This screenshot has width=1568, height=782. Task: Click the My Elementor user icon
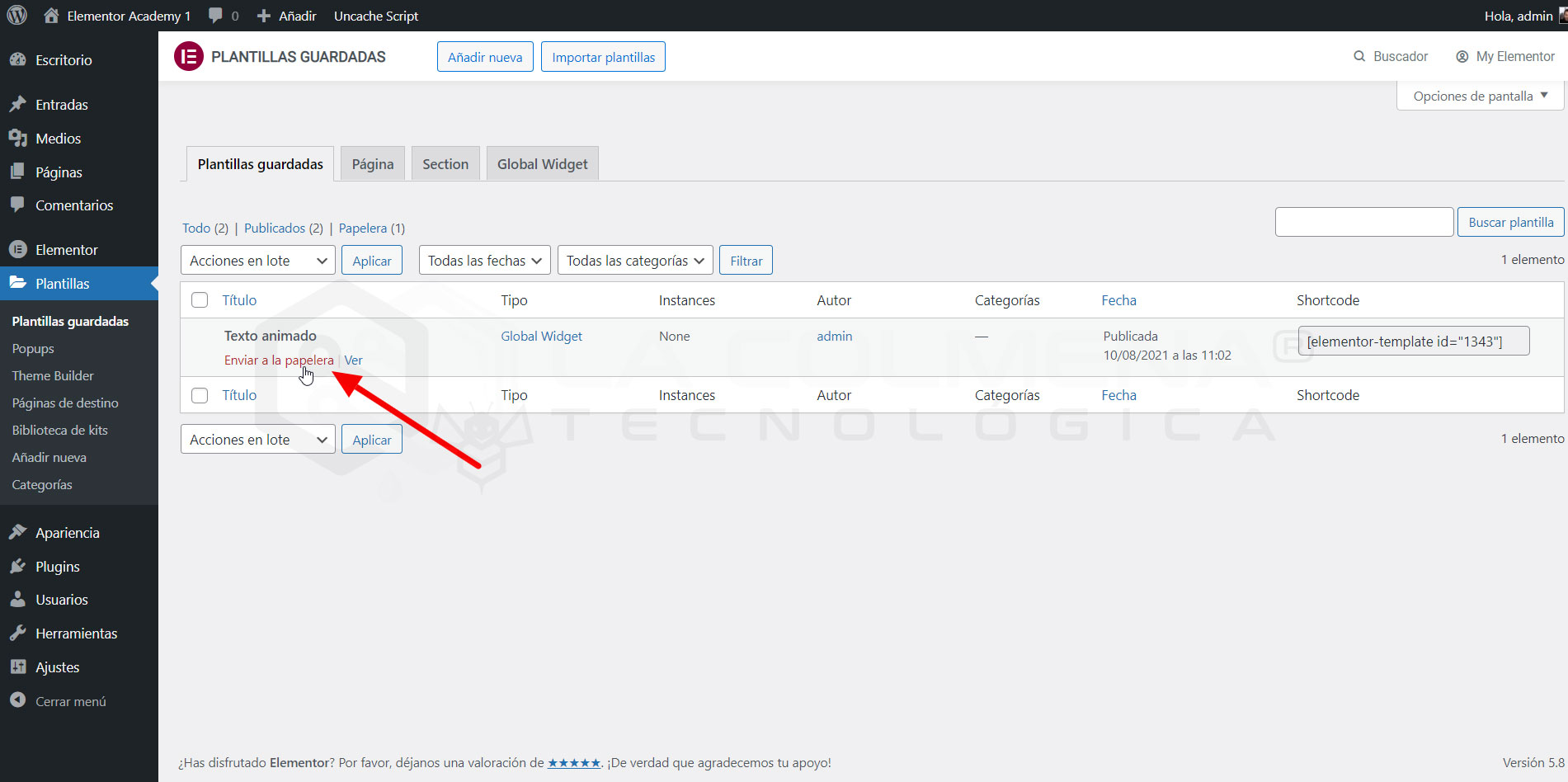point(1462,56)
